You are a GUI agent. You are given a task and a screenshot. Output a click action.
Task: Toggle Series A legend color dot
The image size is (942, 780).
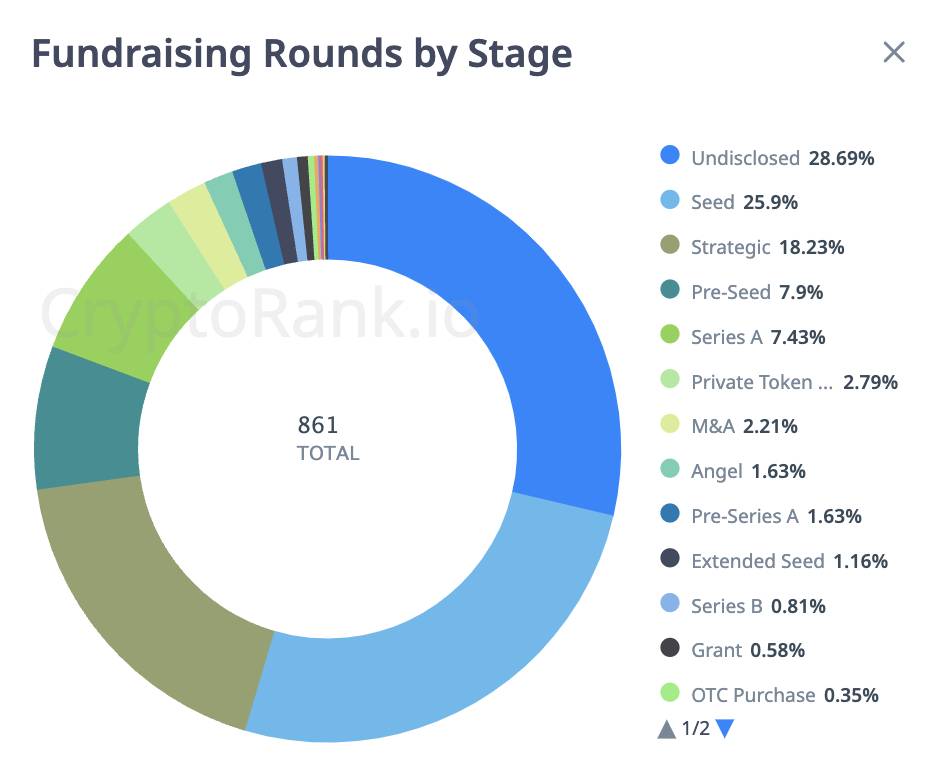671,337
